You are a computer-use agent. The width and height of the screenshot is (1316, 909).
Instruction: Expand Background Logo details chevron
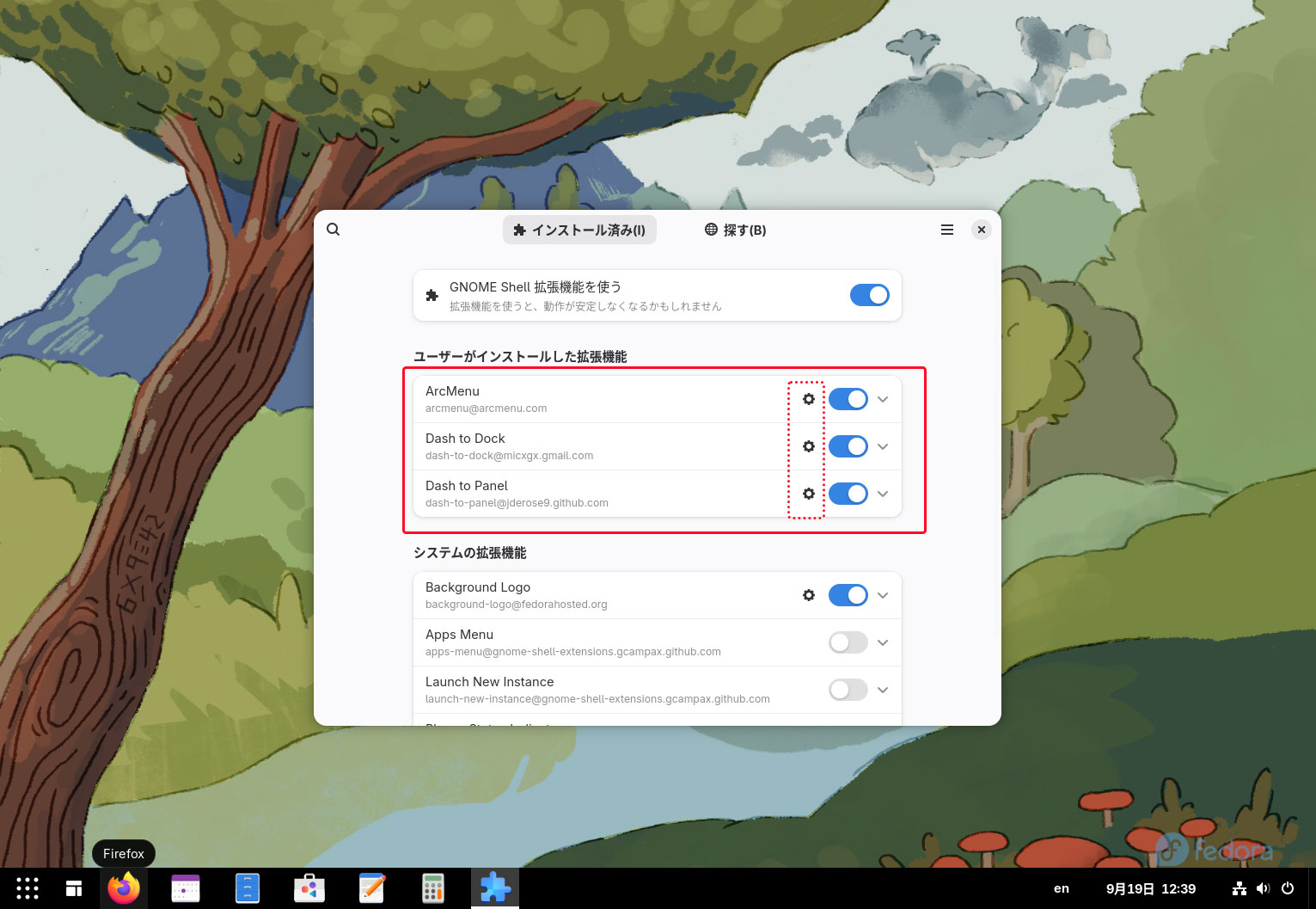point(883,595)
